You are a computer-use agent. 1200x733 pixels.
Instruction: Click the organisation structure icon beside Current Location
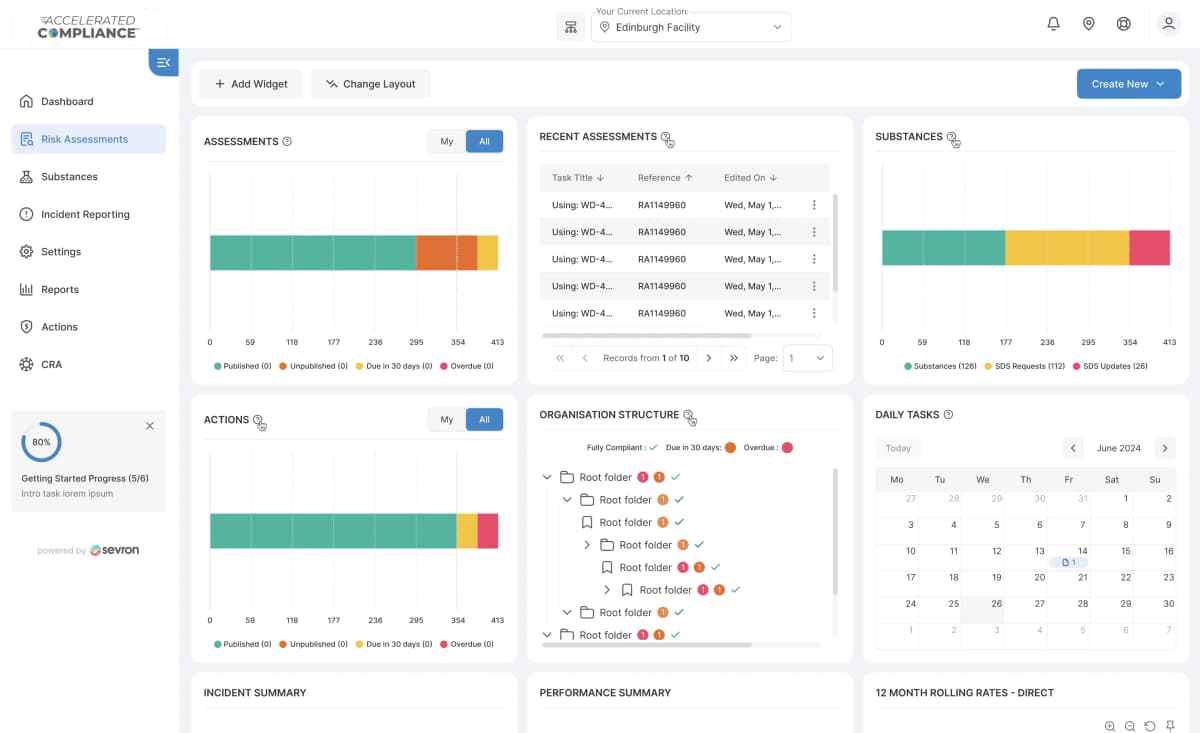[571, 27]
